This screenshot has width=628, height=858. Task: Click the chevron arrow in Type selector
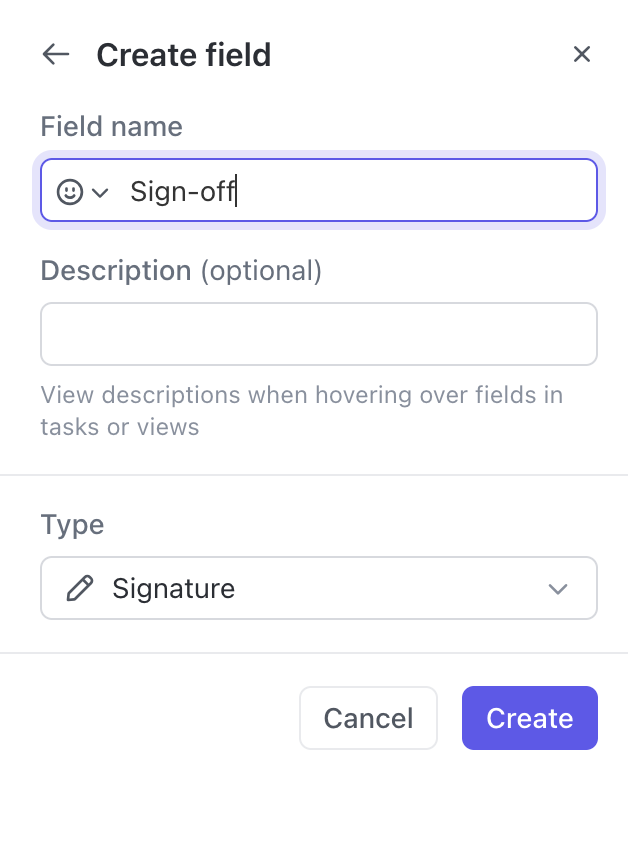coord(558,589)
